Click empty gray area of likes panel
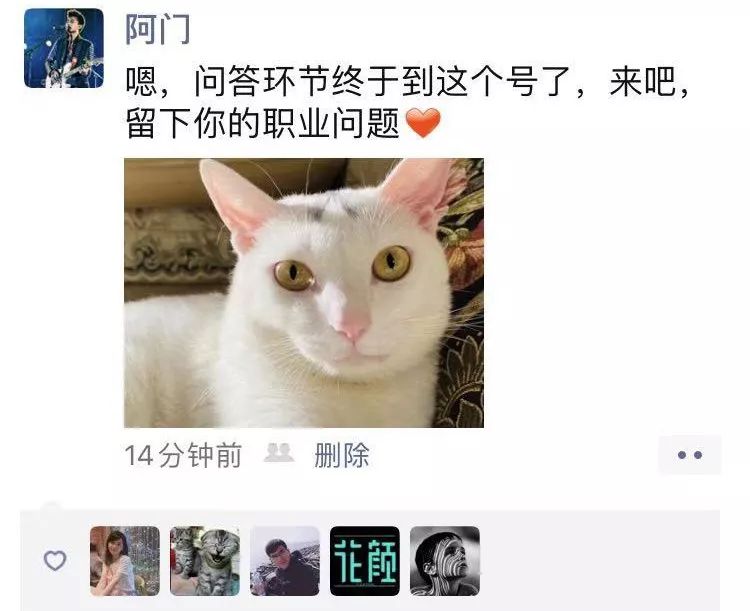Viewport: 750px width, 611px height. click(598, 561)
